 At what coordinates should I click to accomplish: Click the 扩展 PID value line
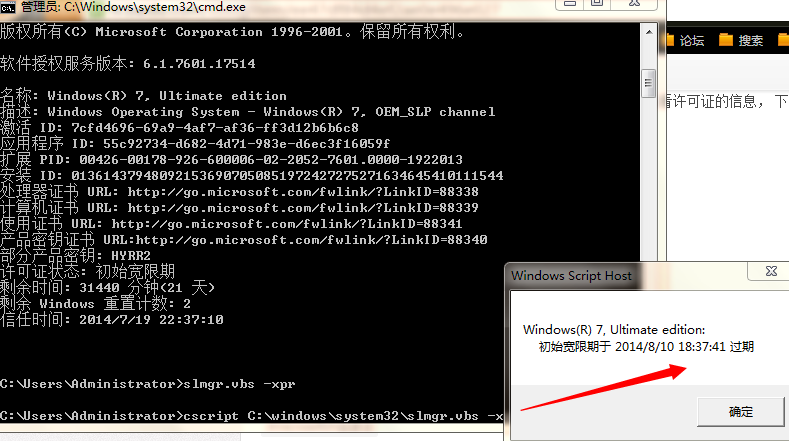[x=231, y=160]
